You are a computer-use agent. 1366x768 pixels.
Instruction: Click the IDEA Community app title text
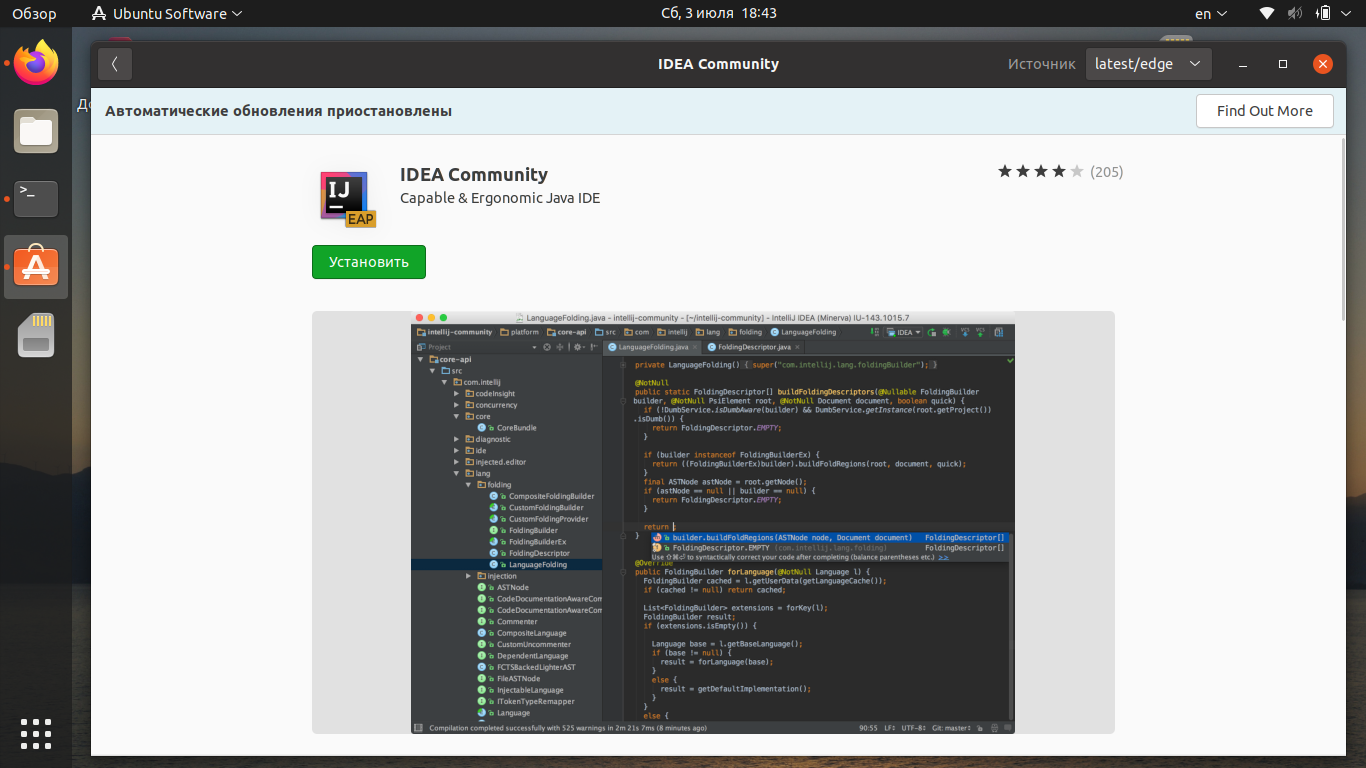[x=474, y=175]
